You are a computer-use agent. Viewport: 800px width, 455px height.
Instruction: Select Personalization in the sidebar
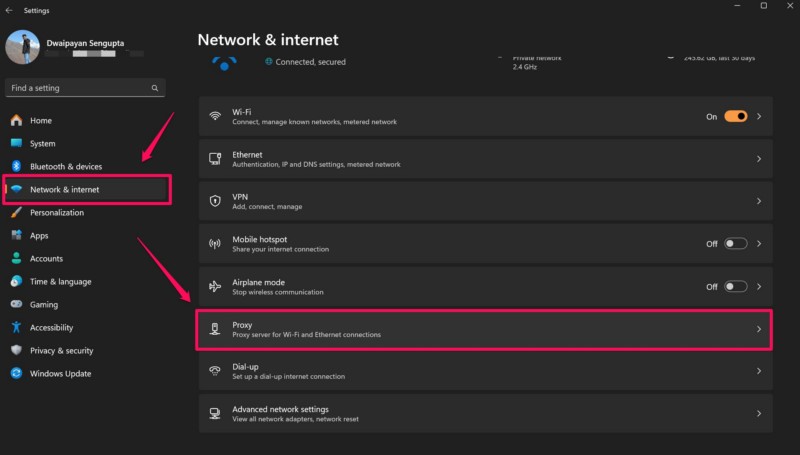coord(57,212)
